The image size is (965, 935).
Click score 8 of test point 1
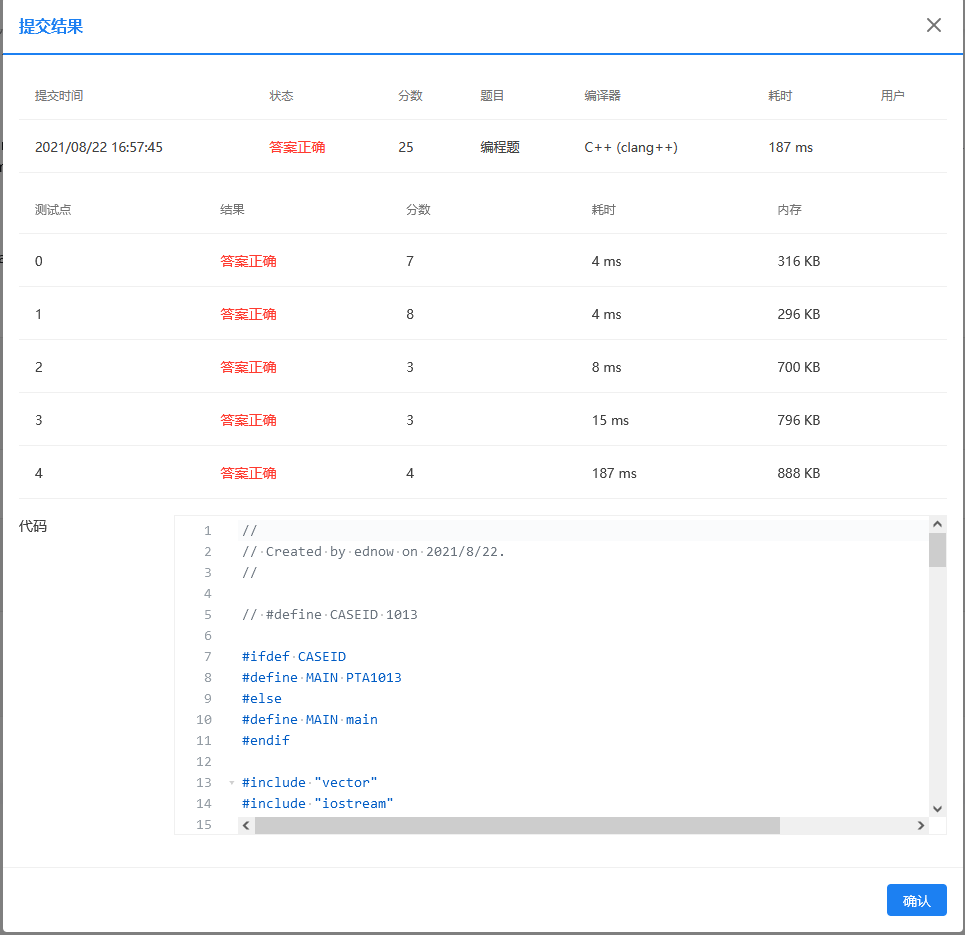410,314
